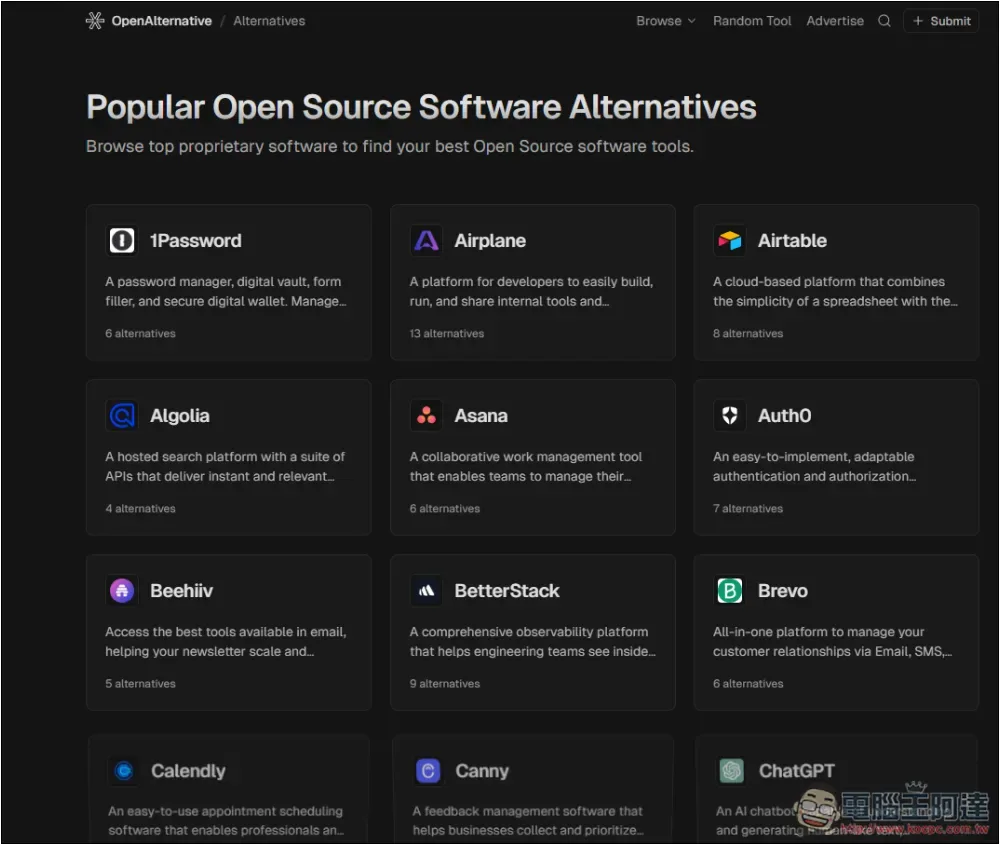Click the ChatGPT logo icon

coord(731,771)
